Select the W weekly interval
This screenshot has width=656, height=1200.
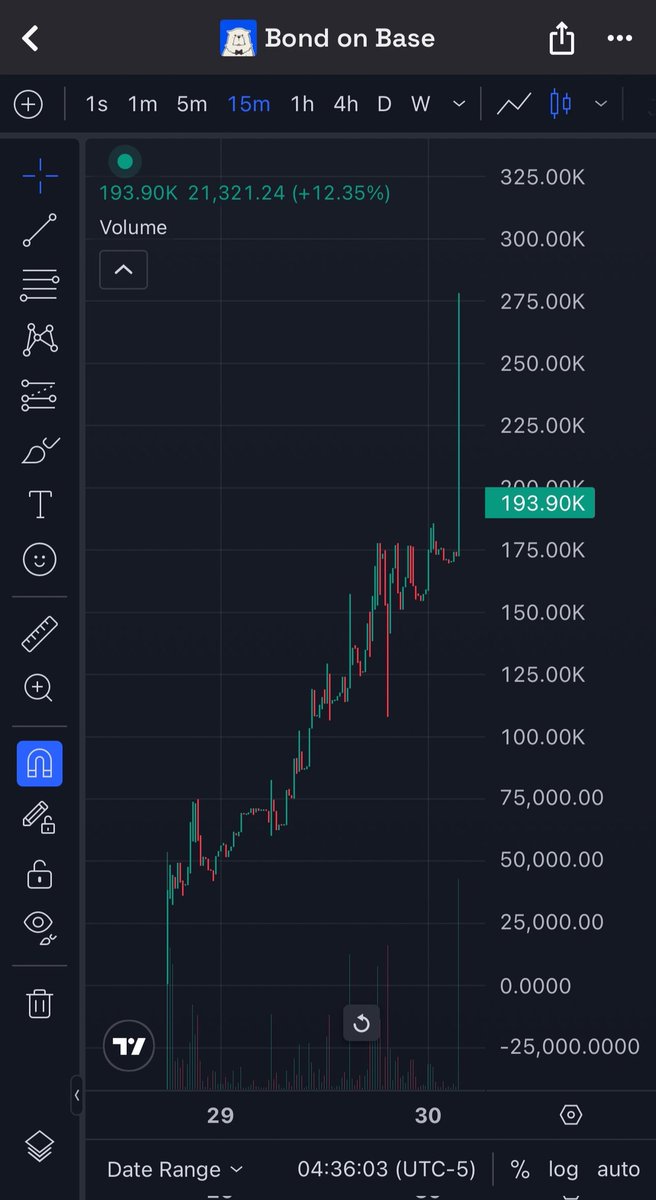tap(421, 103)
